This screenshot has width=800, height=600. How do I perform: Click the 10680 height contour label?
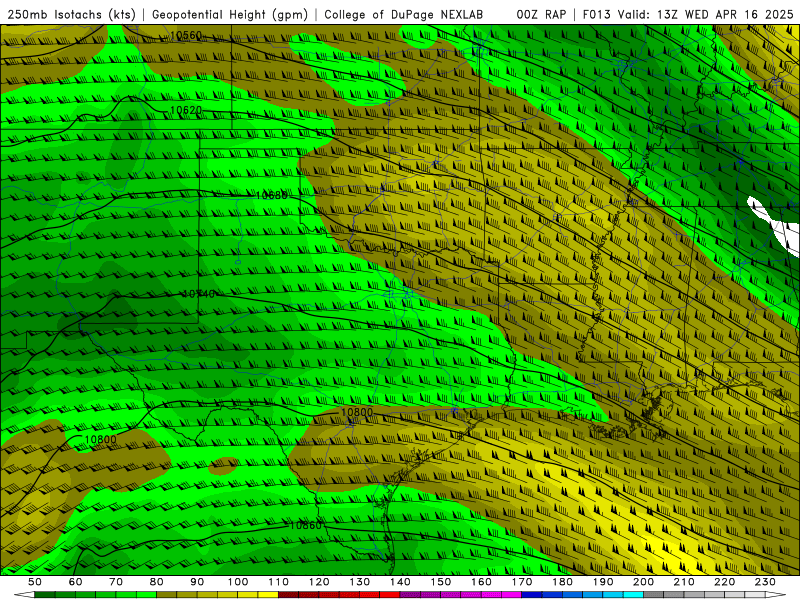pos(271,195)
